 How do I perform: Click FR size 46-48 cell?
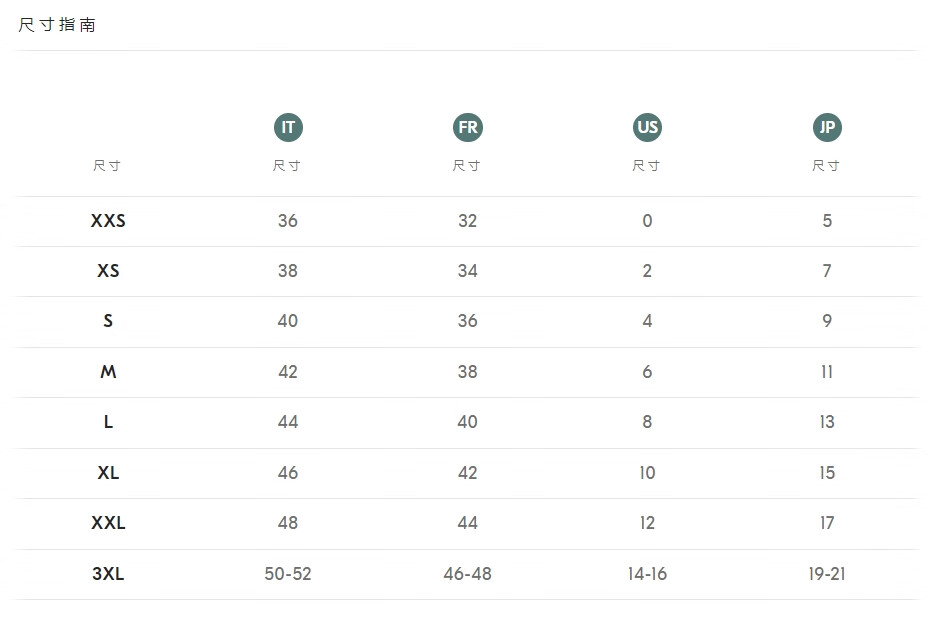point(467,574)
